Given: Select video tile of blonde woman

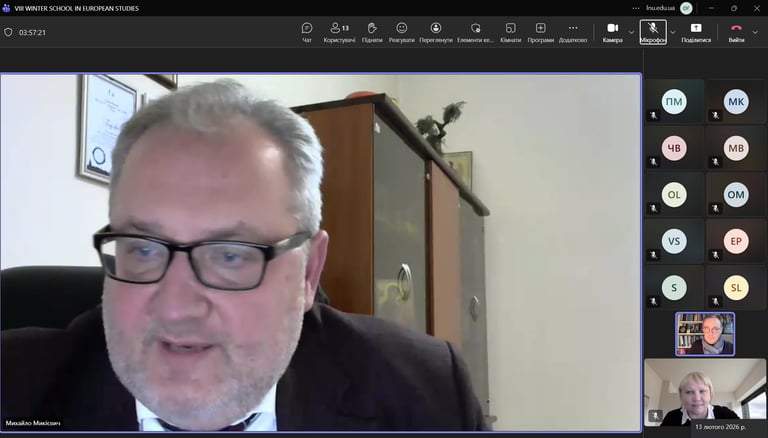Looking at the screenshot, I should (x=705, y=392).
